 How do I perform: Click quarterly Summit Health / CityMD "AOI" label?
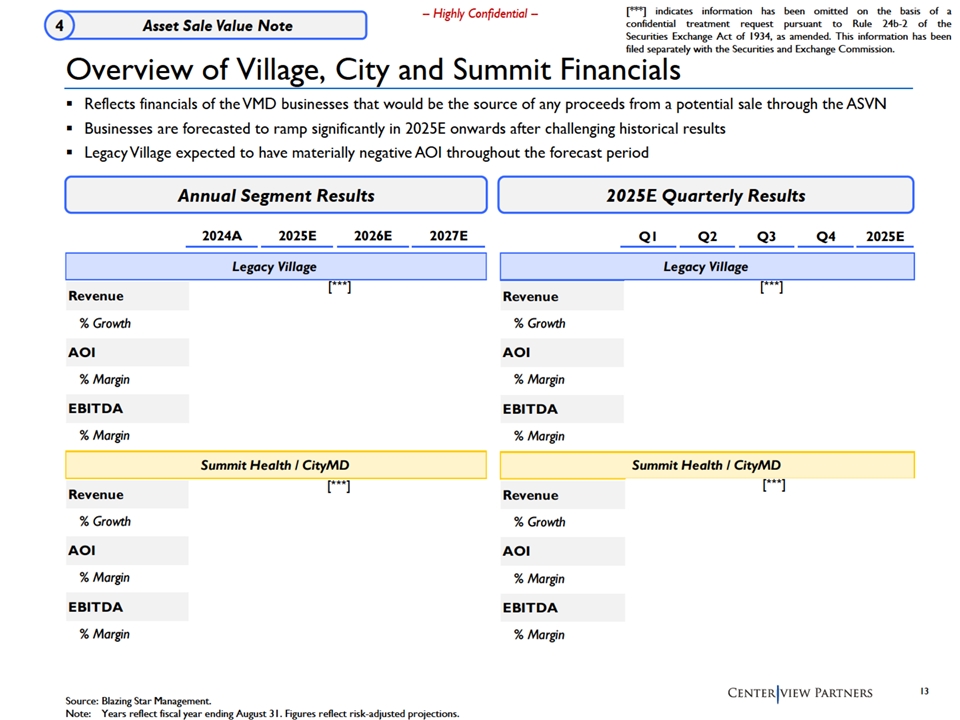[516, 551]
